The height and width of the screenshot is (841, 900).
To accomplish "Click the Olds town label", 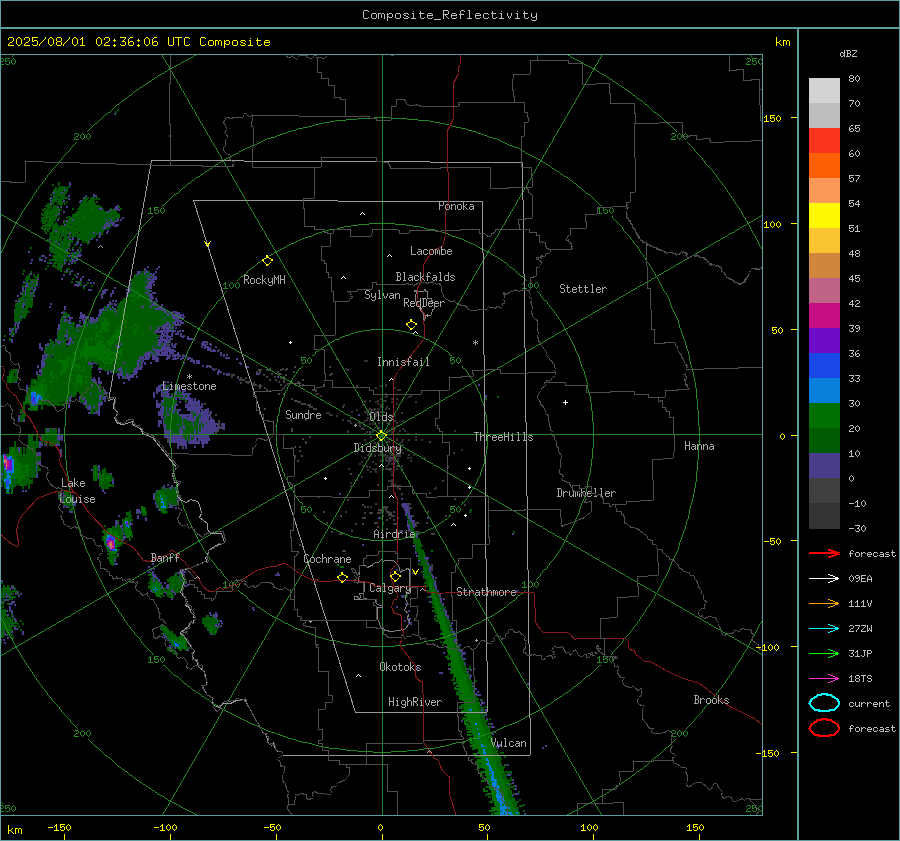I will tap(381, 417).
